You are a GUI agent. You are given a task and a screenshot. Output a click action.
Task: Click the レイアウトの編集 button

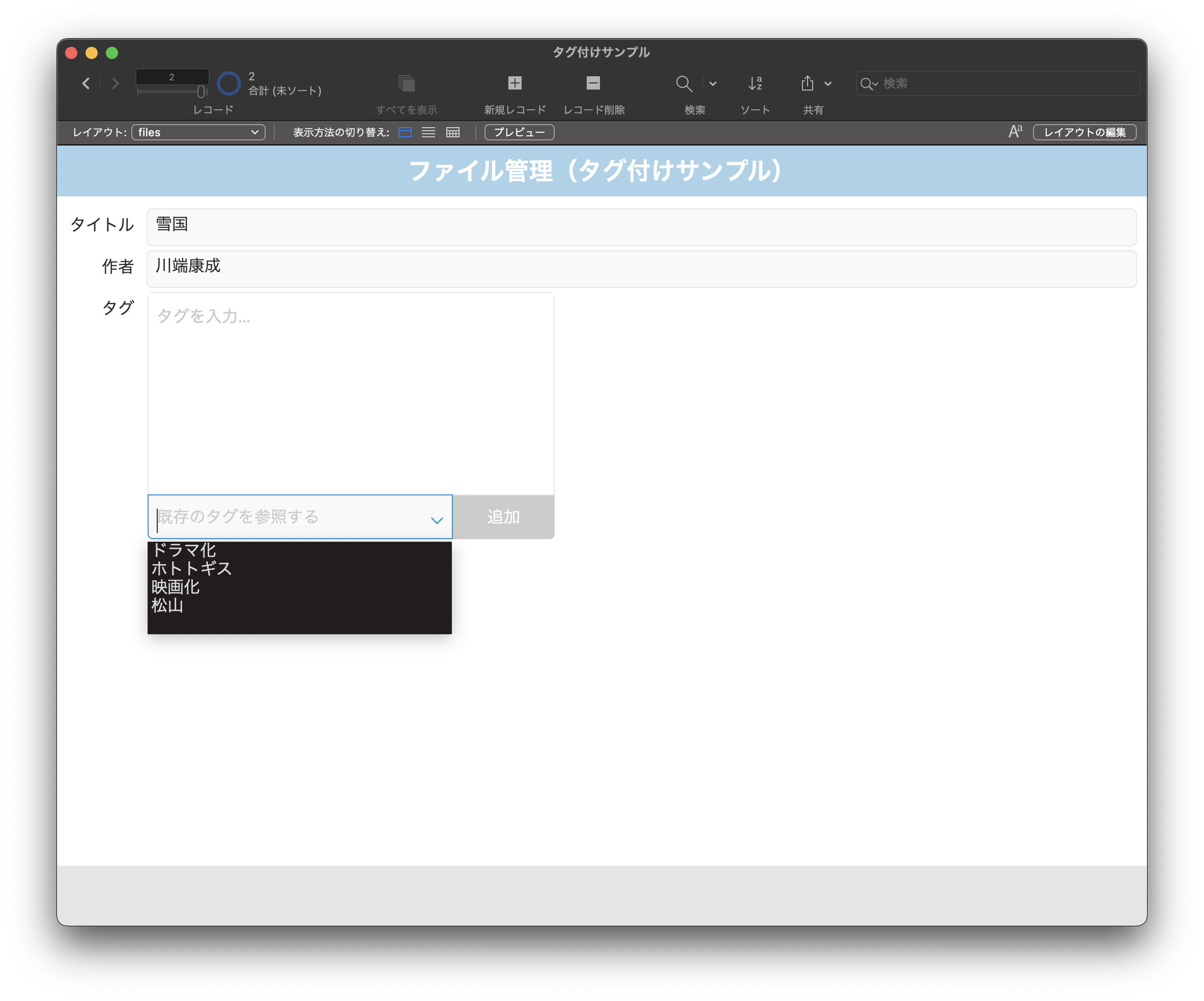click(1084, 132)
